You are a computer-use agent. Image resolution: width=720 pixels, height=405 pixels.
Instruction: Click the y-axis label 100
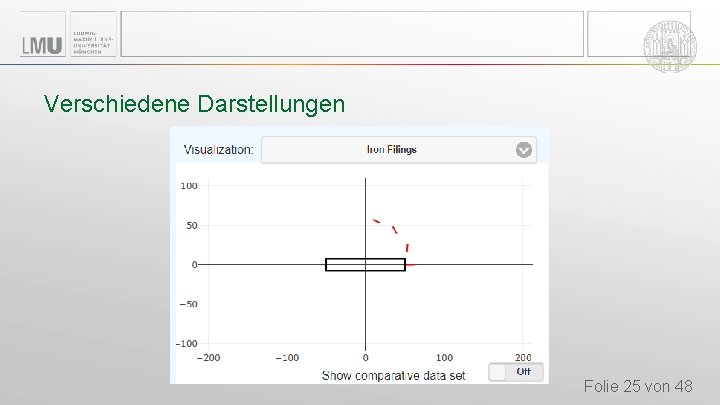(x=189, y=186)
